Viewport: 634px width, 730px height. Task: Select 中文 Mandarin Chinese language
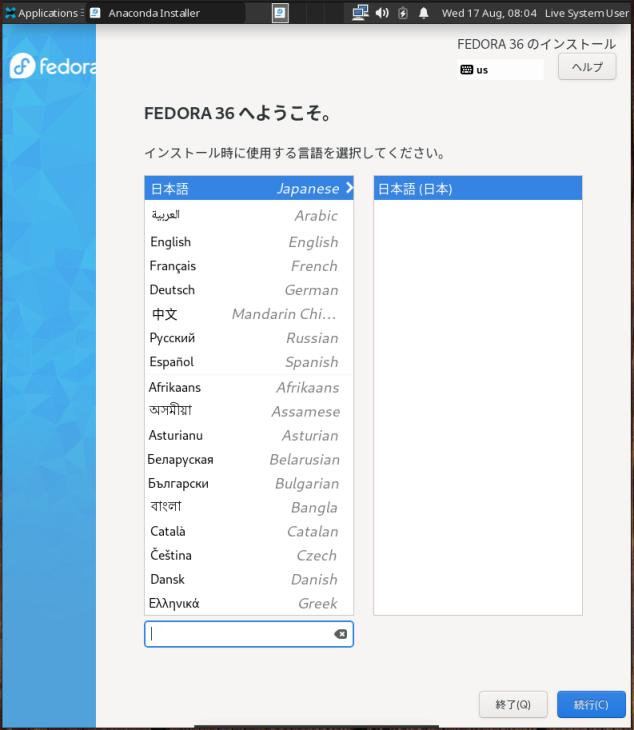(249, 314)
